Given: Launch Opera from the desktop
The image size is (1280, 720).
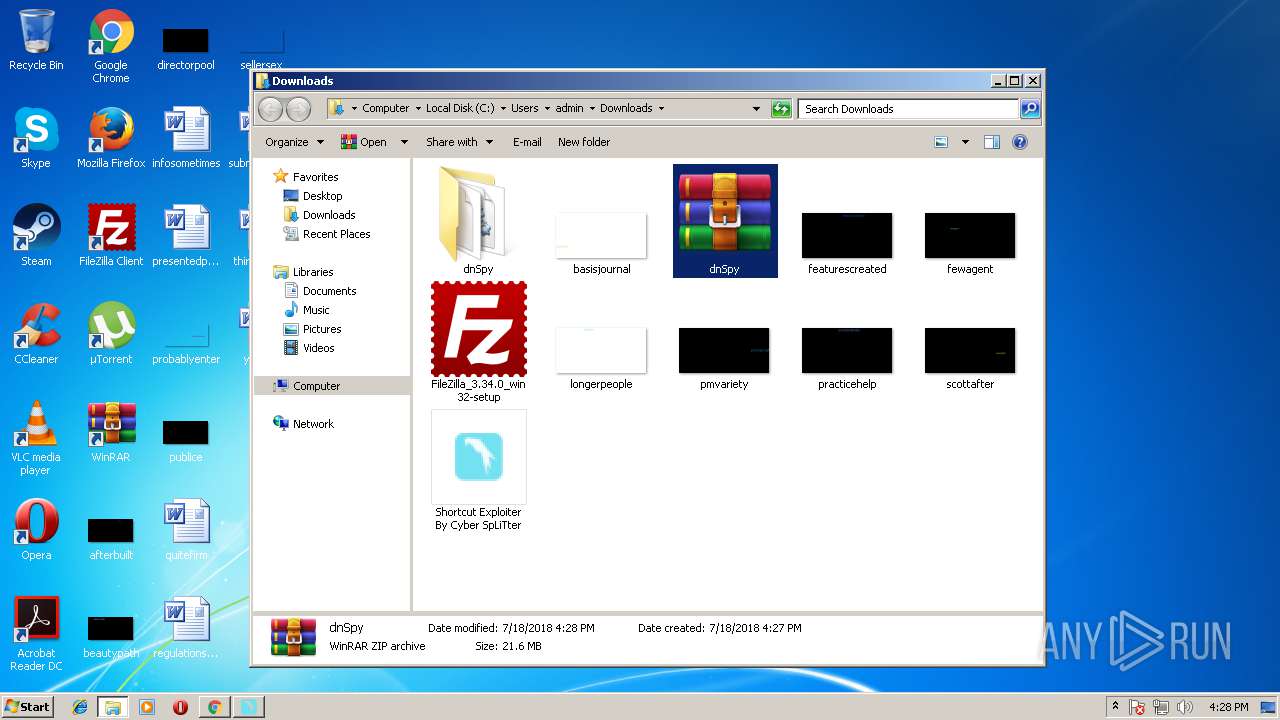Looking at the screenshot, I should click(x=36, y=530).
